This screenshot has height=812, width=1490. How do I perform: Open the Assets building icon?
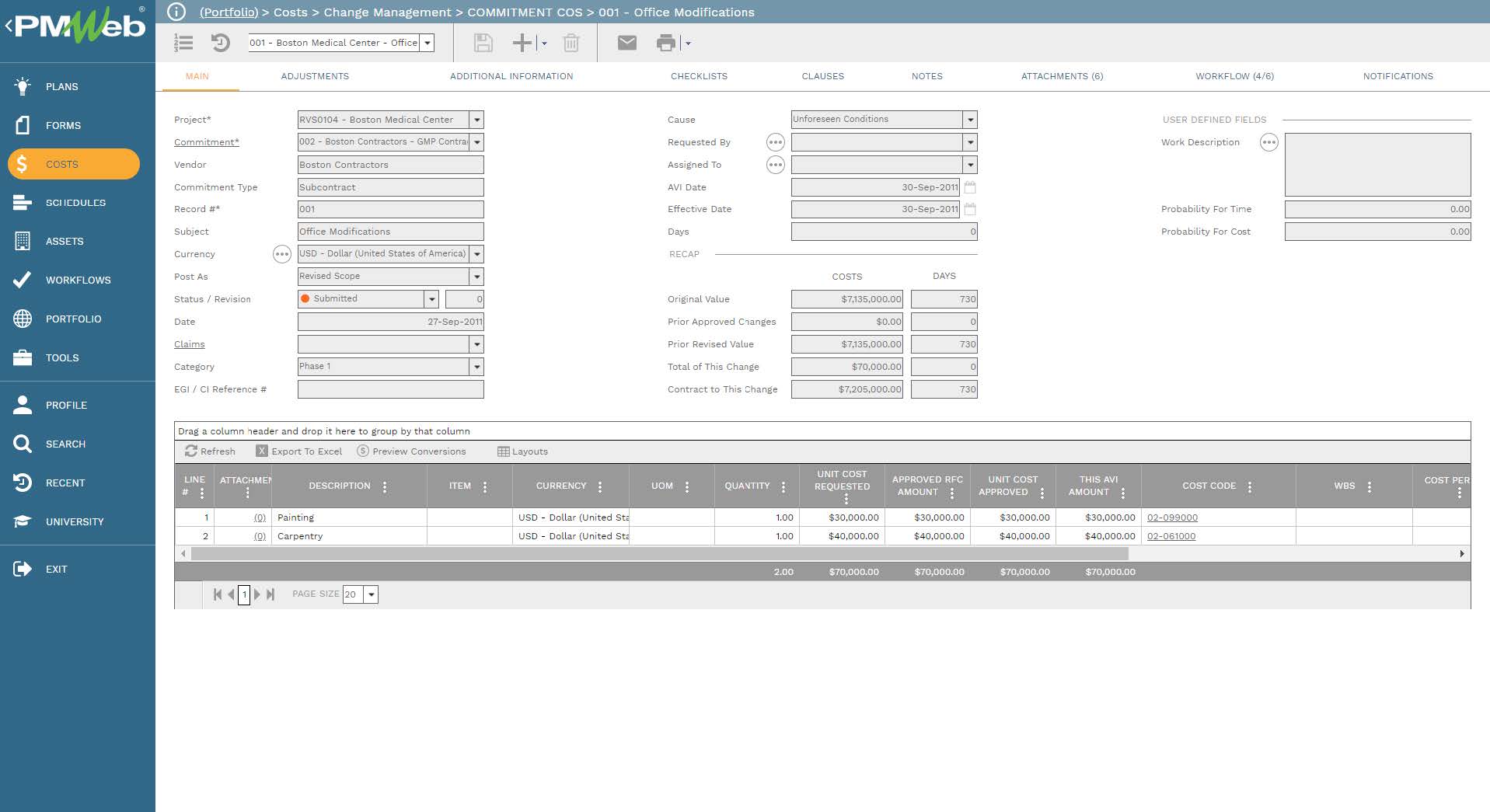pos(23,241)
